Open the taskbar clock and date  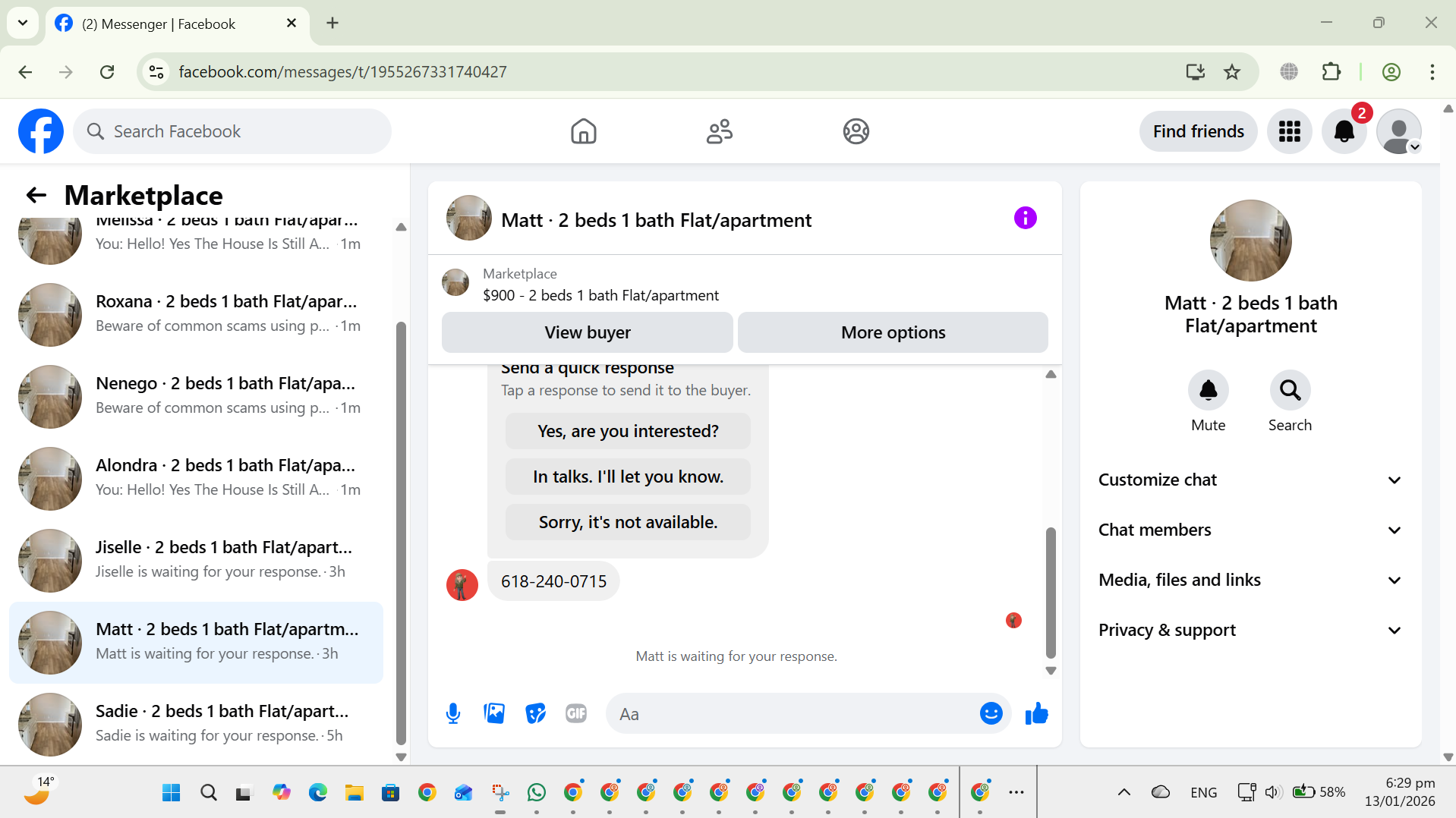pos(1399,791)
